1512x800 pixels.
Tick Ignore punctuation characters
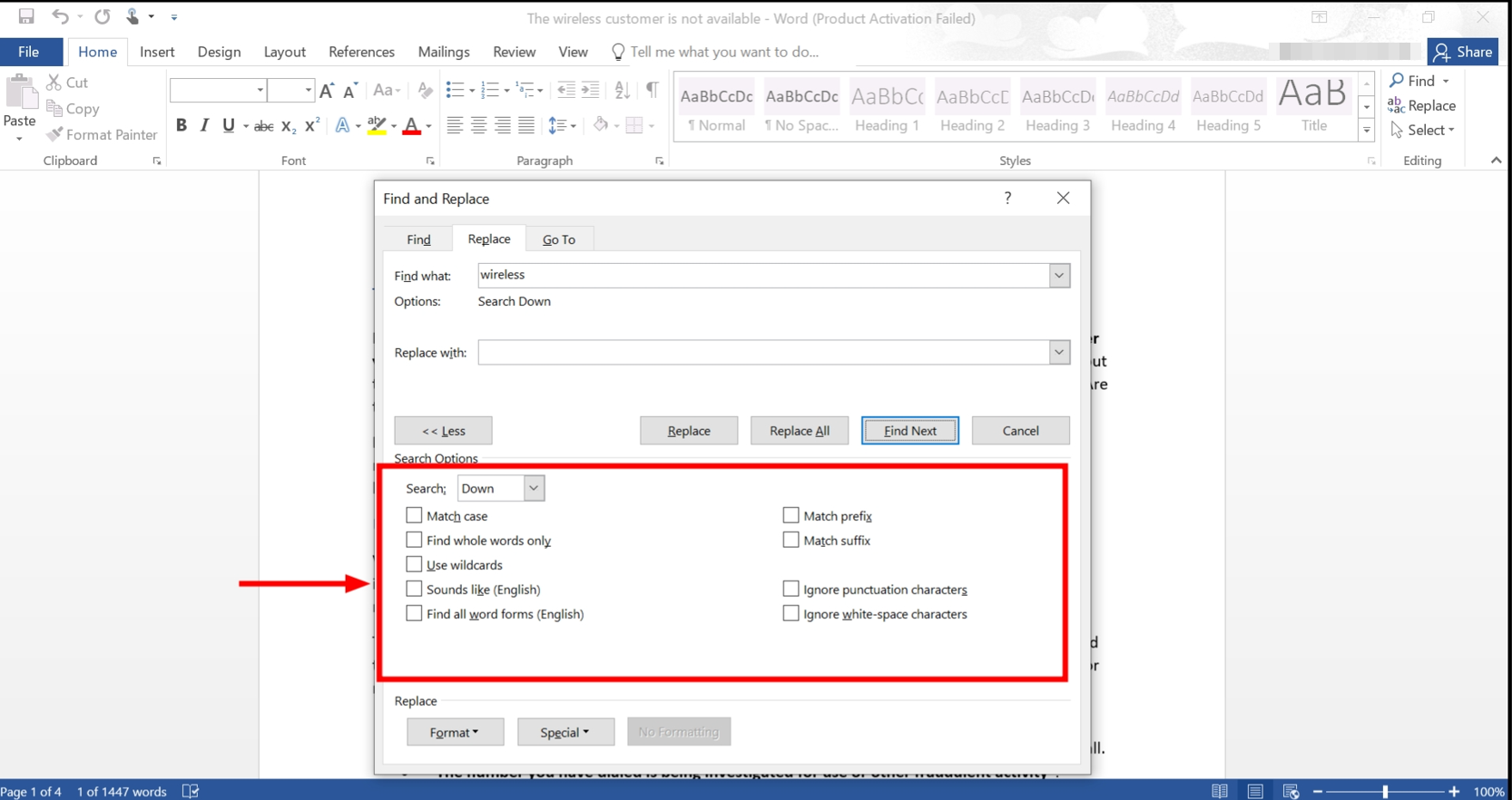(x=790, y=589)
